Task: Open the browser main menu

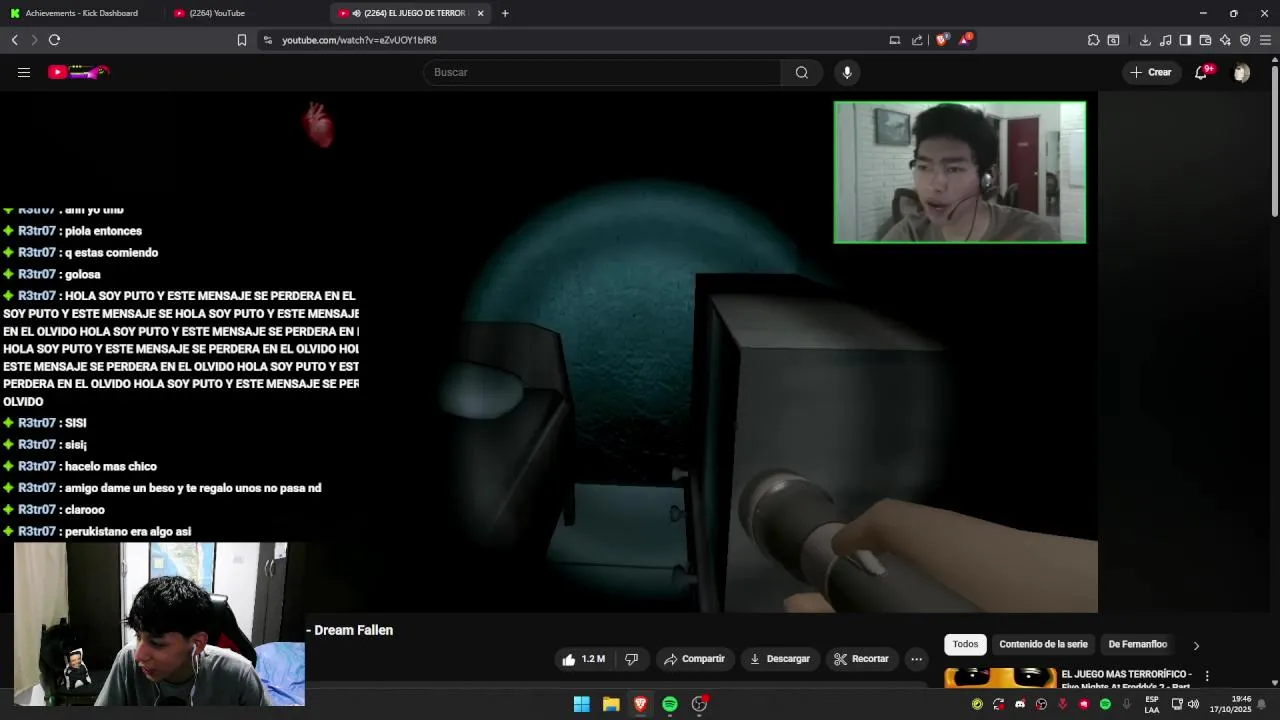Action: (1265, 40)
